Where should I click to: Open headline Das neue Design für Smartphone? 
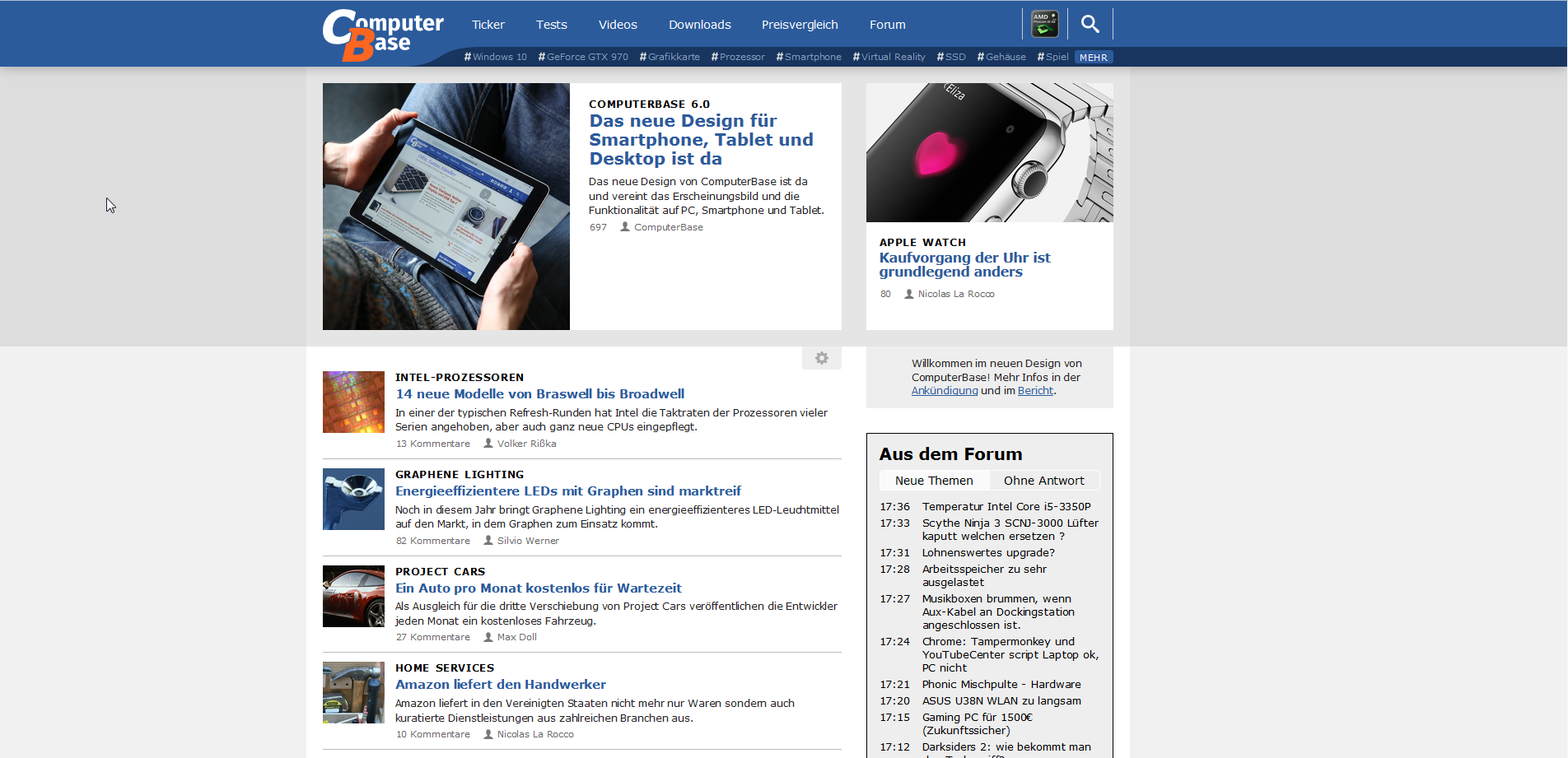pyautogui.click(x=701, y=140)
